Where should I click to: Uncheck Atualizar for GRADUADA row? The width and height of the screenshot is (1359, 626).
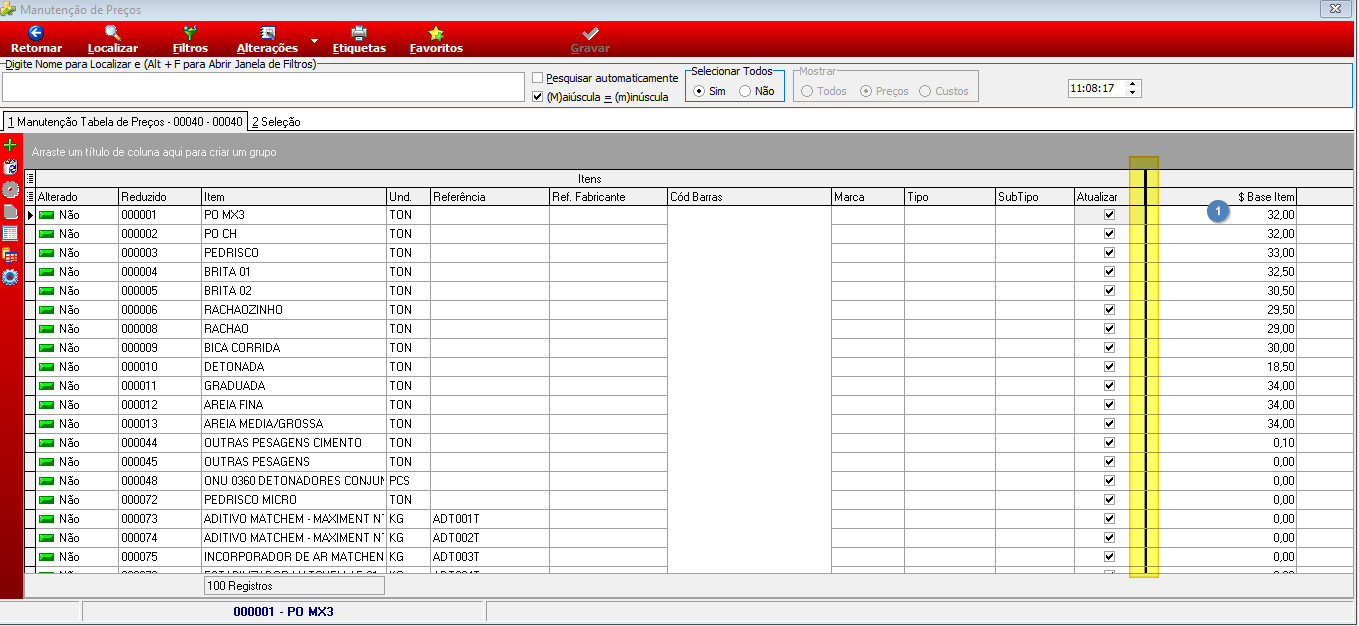click(x=1109, y=386)
